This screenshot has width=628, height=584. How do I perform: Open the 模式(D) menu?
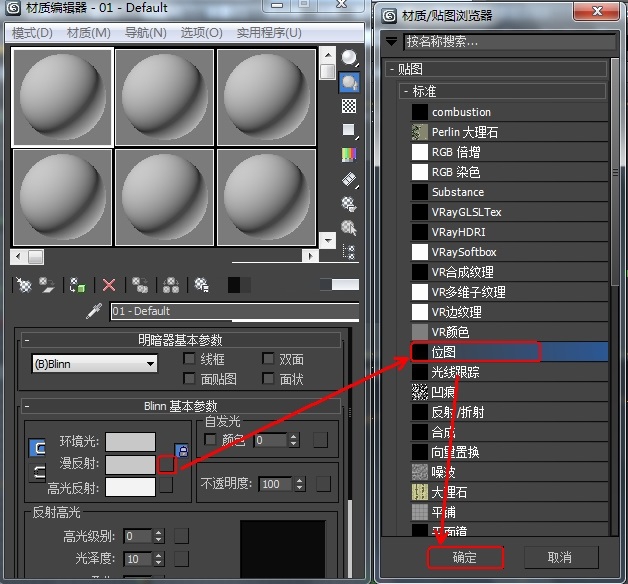point(32,33)
